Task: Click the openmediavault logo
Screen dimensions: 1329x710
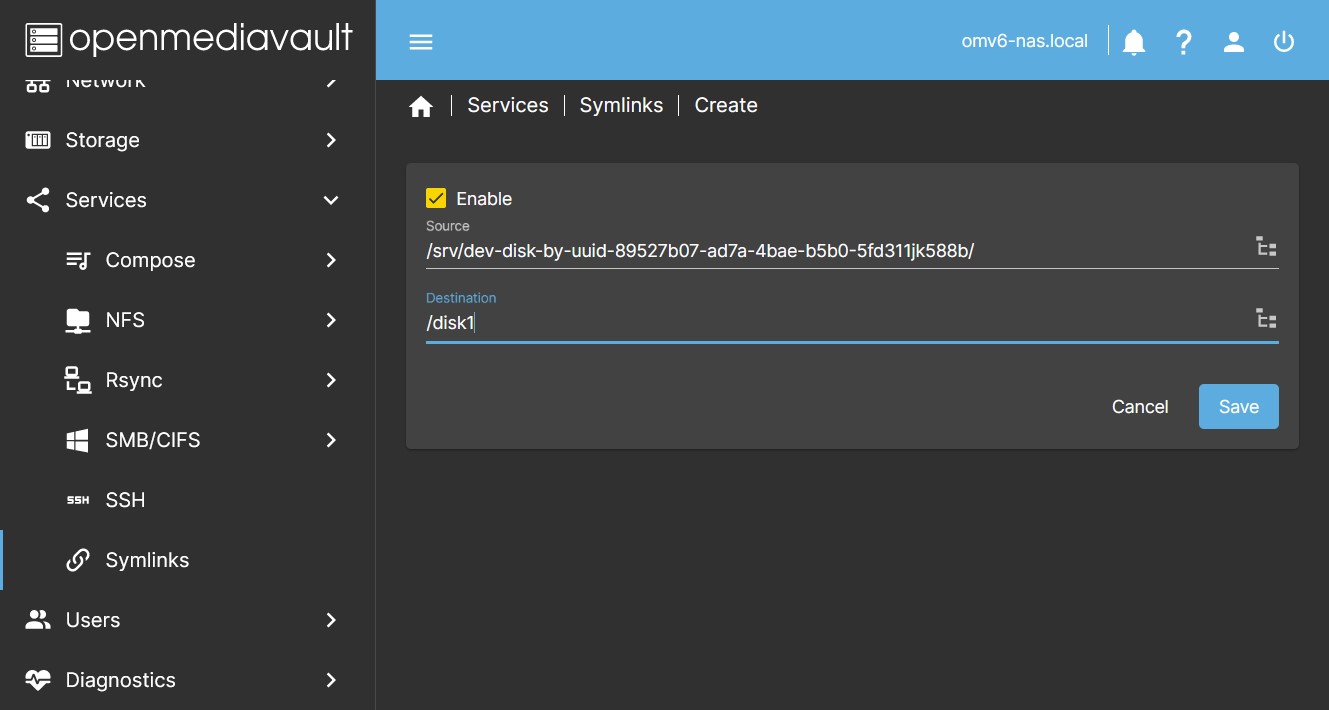Action: click(x=188, y=38)
